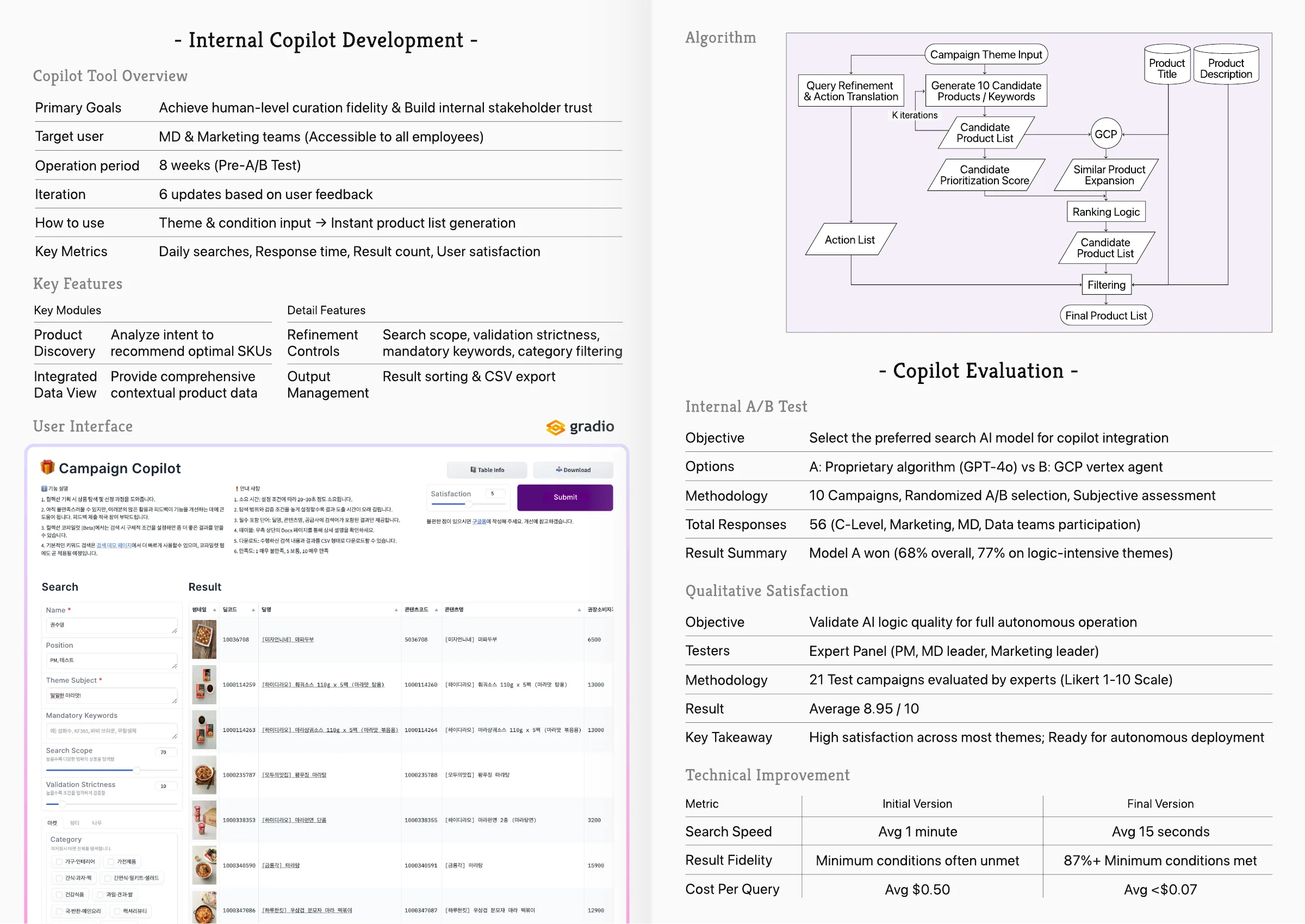Check the 간식·과자·떡 category checkbox
The height and width of the screenshot is (924, 1305).
coord(59,878)
